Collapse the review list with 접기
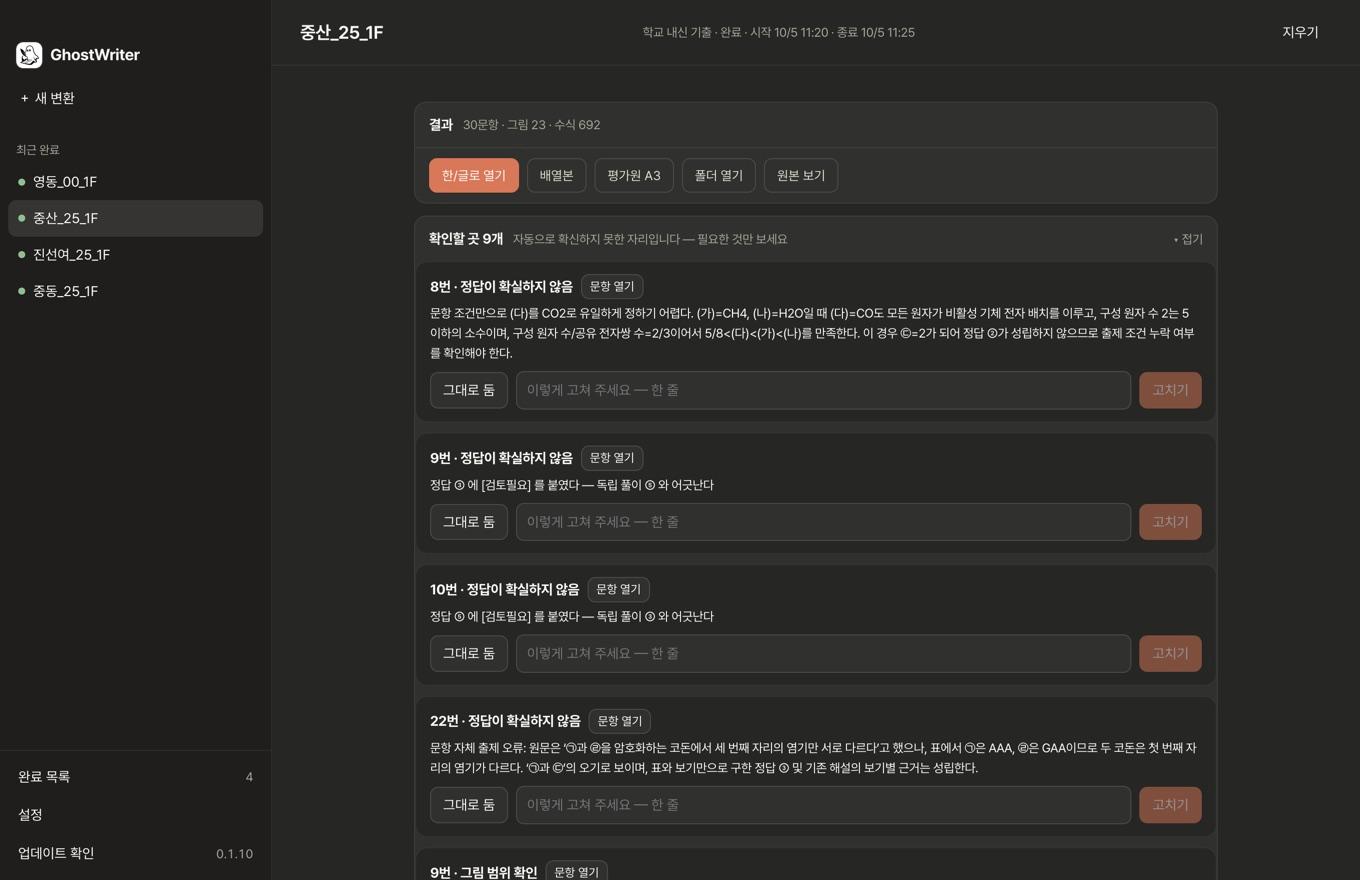Viewport: 1360px width, 880px height. pos(1188,239)
